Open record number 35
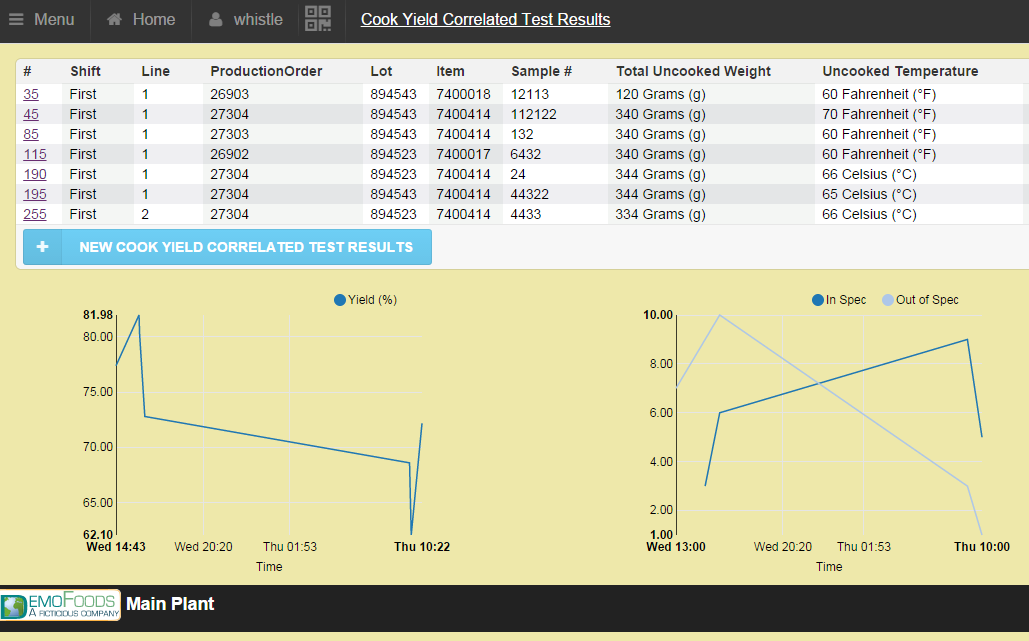This screenshot has height=641, width=1029. (x=31, y=94)
